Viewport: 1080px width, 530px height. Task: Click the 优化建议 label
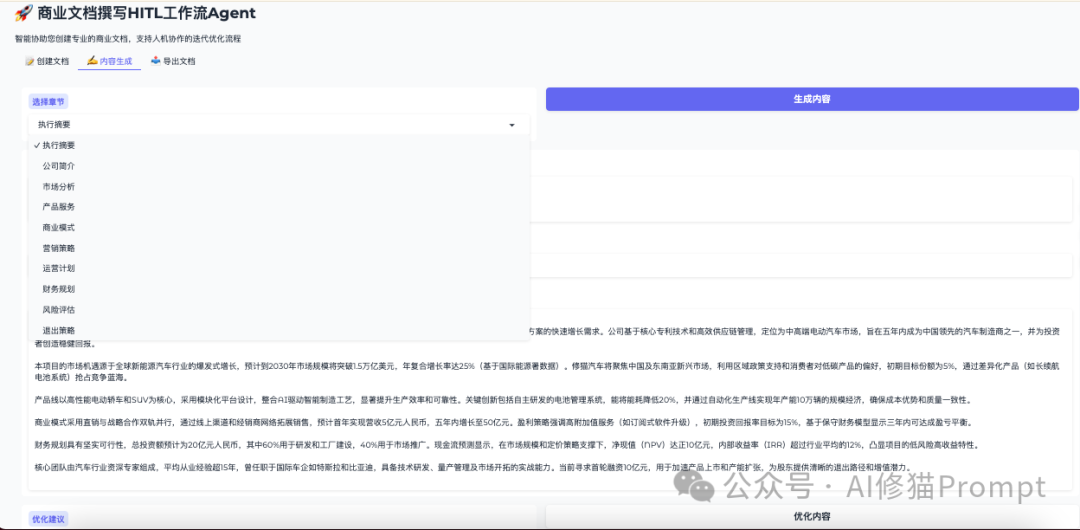click(48, 519)
